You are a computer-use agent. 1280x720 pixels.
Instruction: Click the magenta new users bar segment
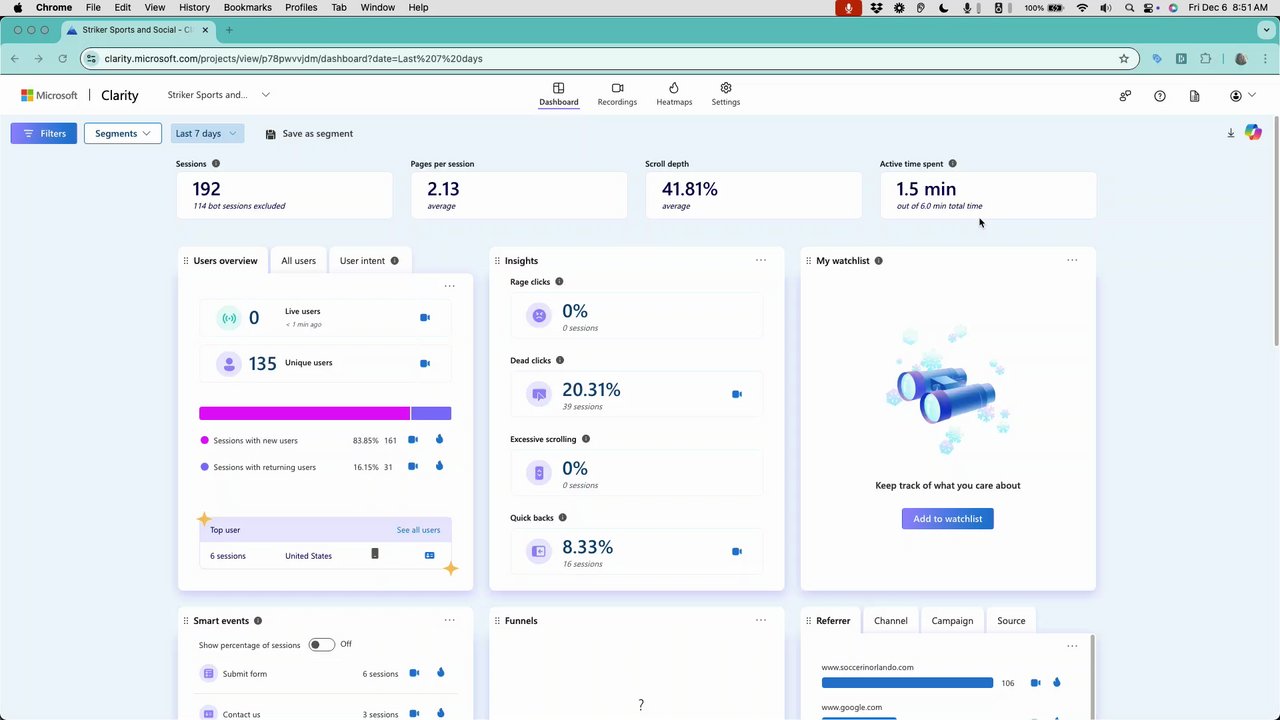click(x=304, y=413)
